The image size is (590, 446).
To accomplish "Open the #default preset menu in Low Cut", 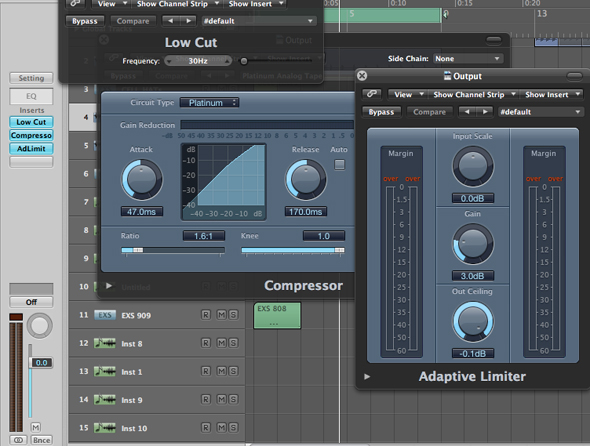I will click(x=258, y=21).
